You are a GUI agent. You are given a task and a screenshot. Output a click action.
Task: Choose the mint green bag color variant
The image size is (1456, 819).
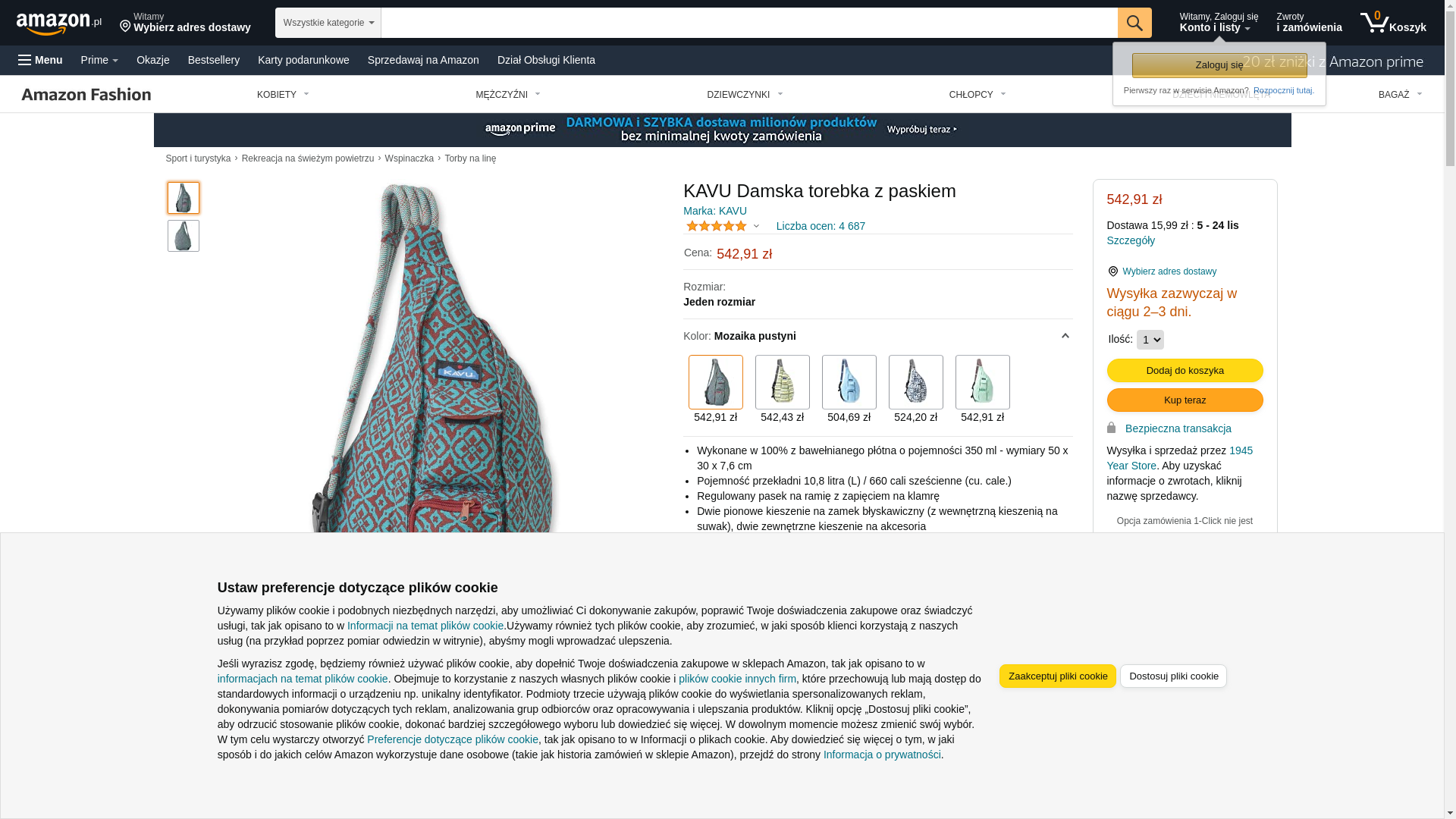(983, 382)
